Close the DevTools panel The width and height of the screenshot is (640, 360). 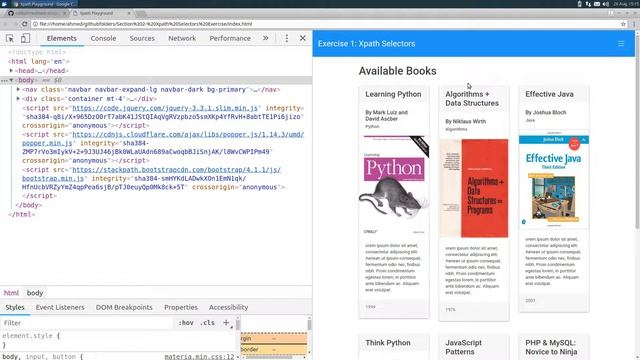click(x=302, y=38)
